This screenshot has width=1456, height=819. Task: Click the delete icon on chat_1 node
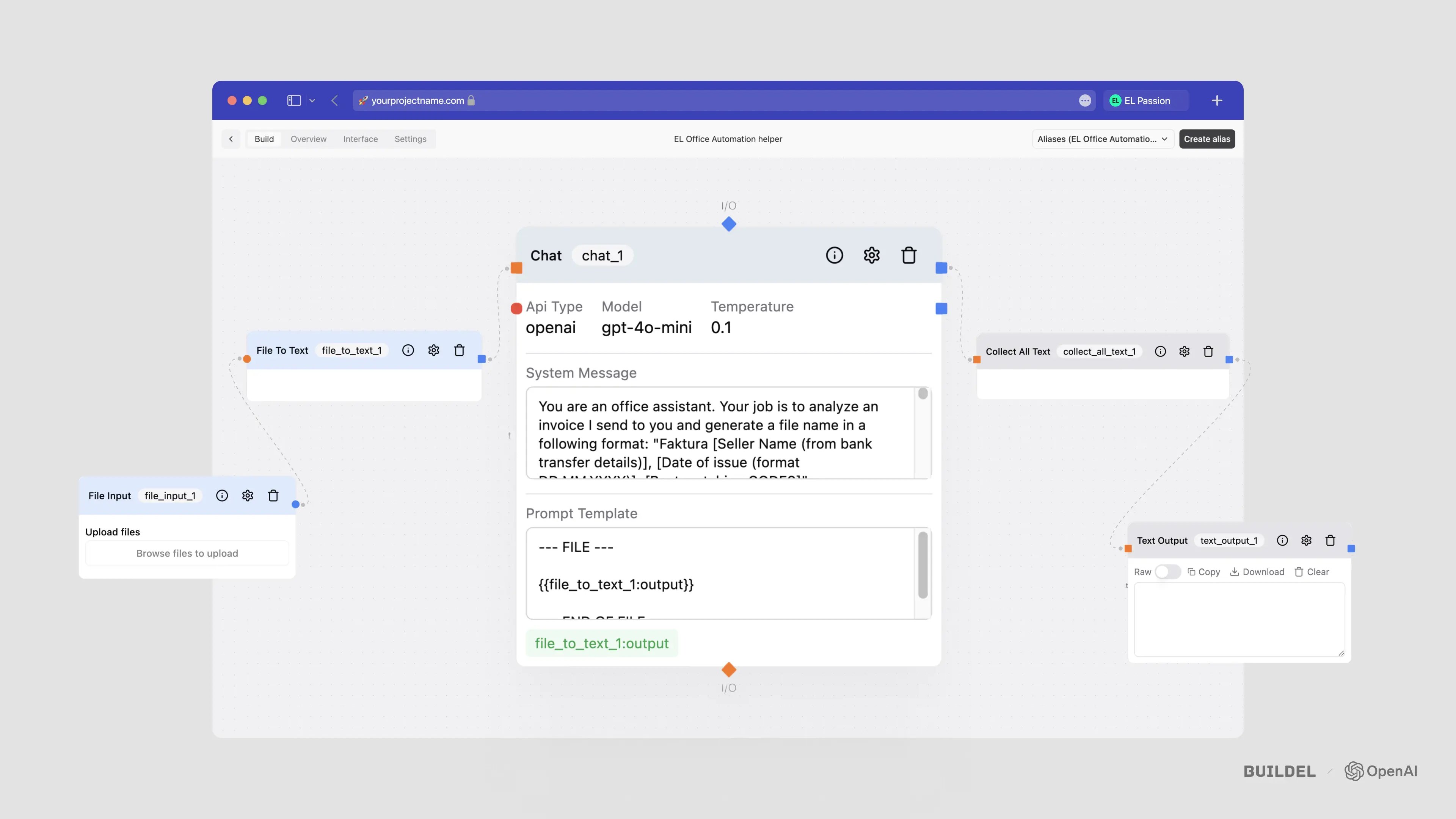coord(908,255)
